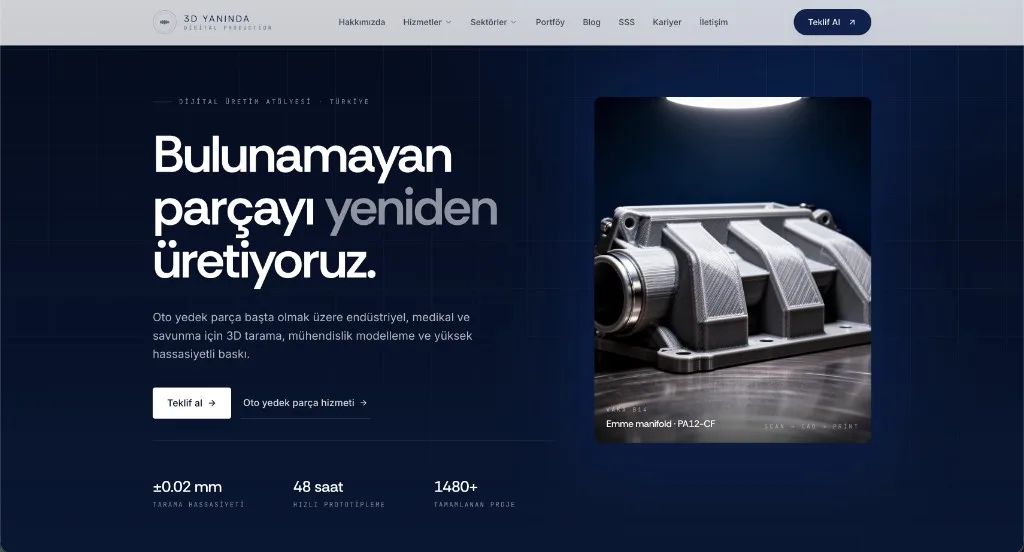This screenshot has height=552, width=1024.
Task: Click arrow next to Oto yedek parça hizmeti
Action: (x=364, y=403)
